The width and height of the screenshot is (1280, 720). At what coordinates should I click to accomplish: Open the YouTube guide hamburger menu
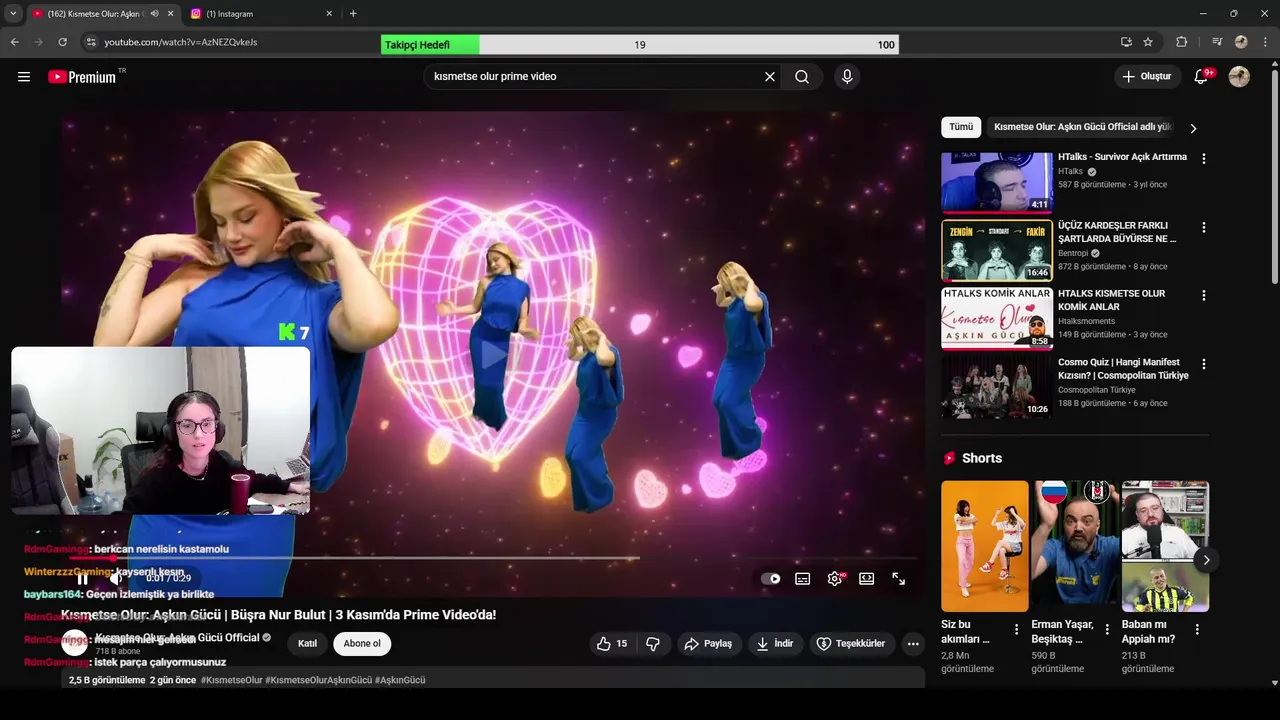click(24, 77)
